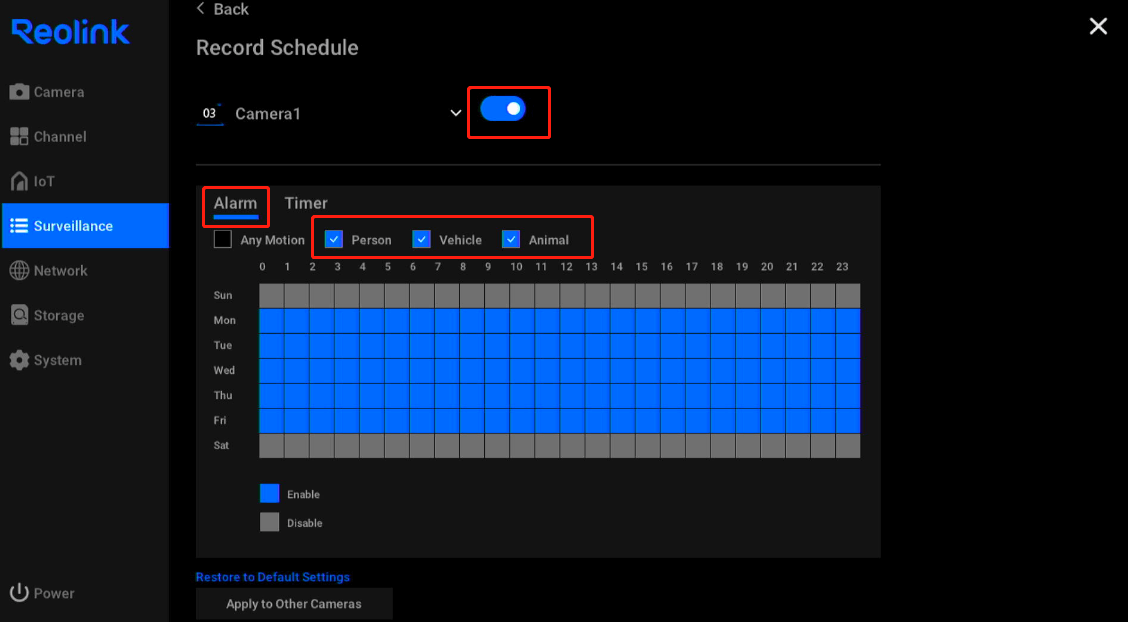The image size is (1128, 622).
Task: Click the Back arrow chevron
Action: point(200,9)
